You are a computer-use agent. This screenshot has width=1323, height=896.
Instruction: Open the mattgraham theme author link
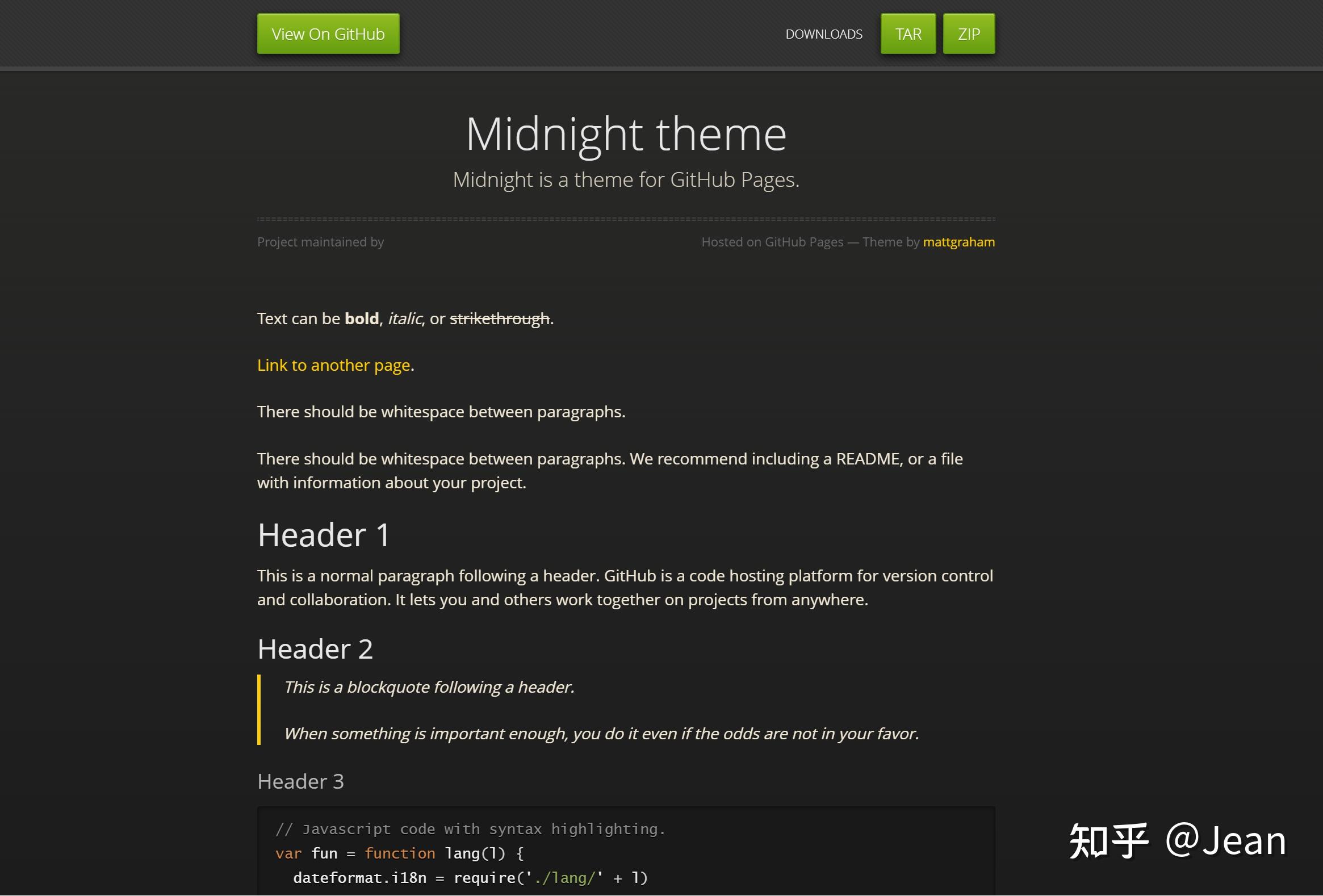(x=958, y=242)
